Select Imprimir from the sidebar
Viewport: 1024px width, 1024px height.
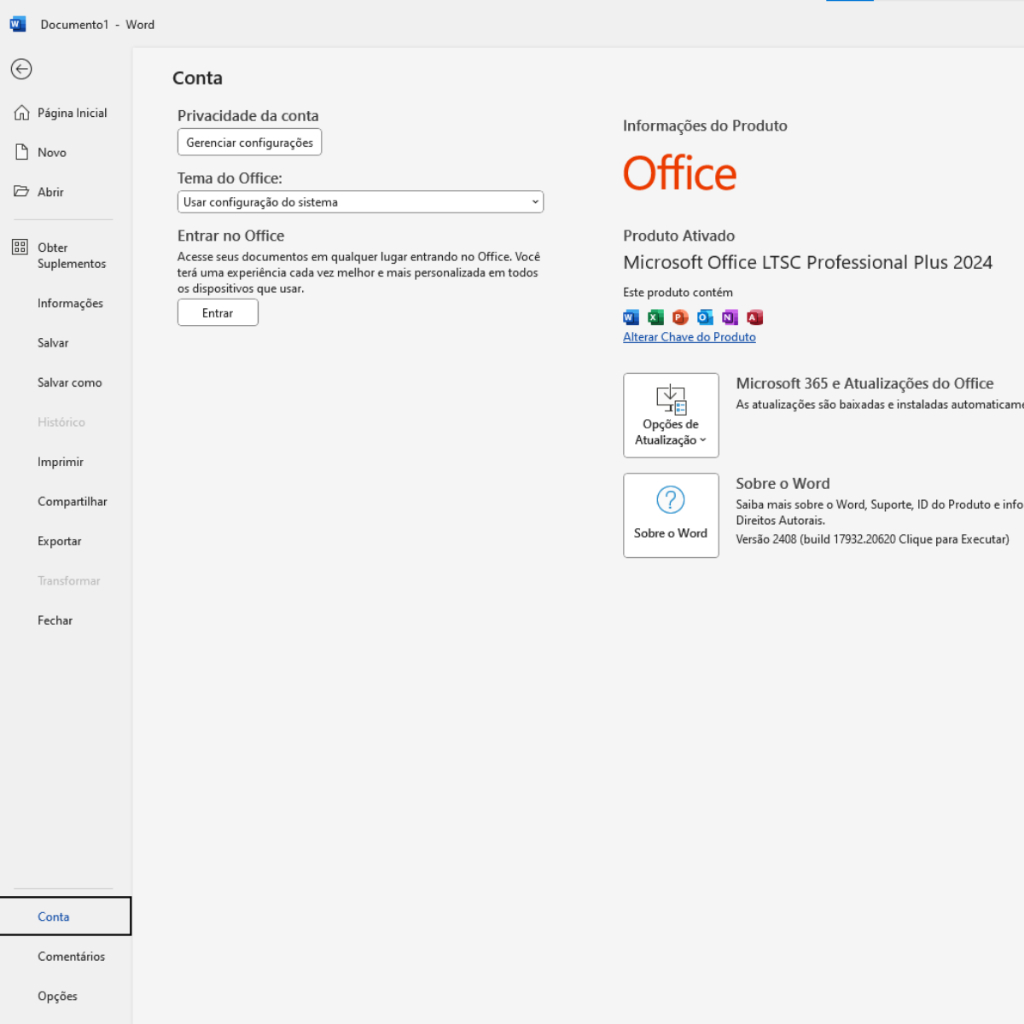click(60, 462)
